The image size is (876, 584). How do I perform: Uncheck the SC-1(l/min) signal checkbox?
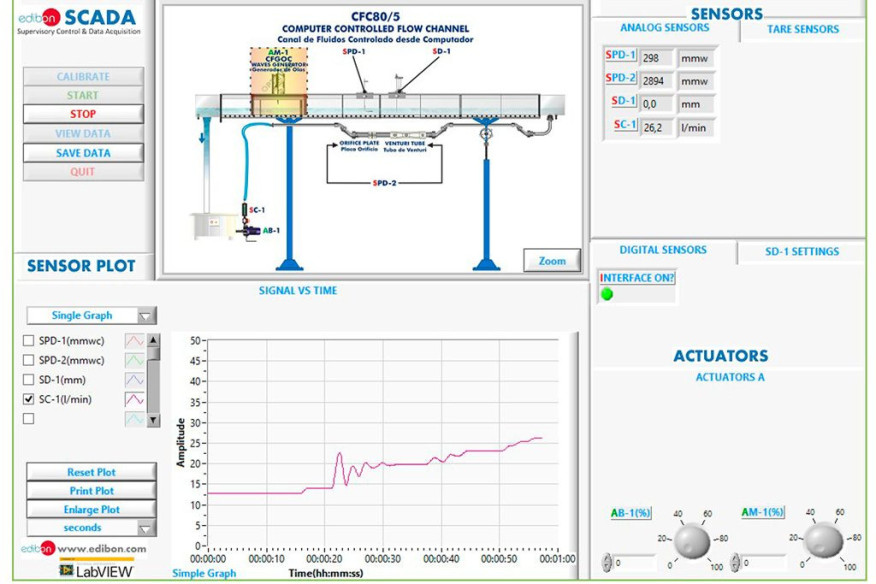(28, 400)
